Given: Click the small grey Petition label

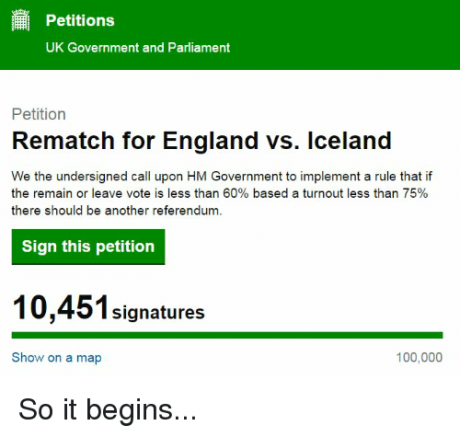Looking at the screenshot, I should [39, 114].
